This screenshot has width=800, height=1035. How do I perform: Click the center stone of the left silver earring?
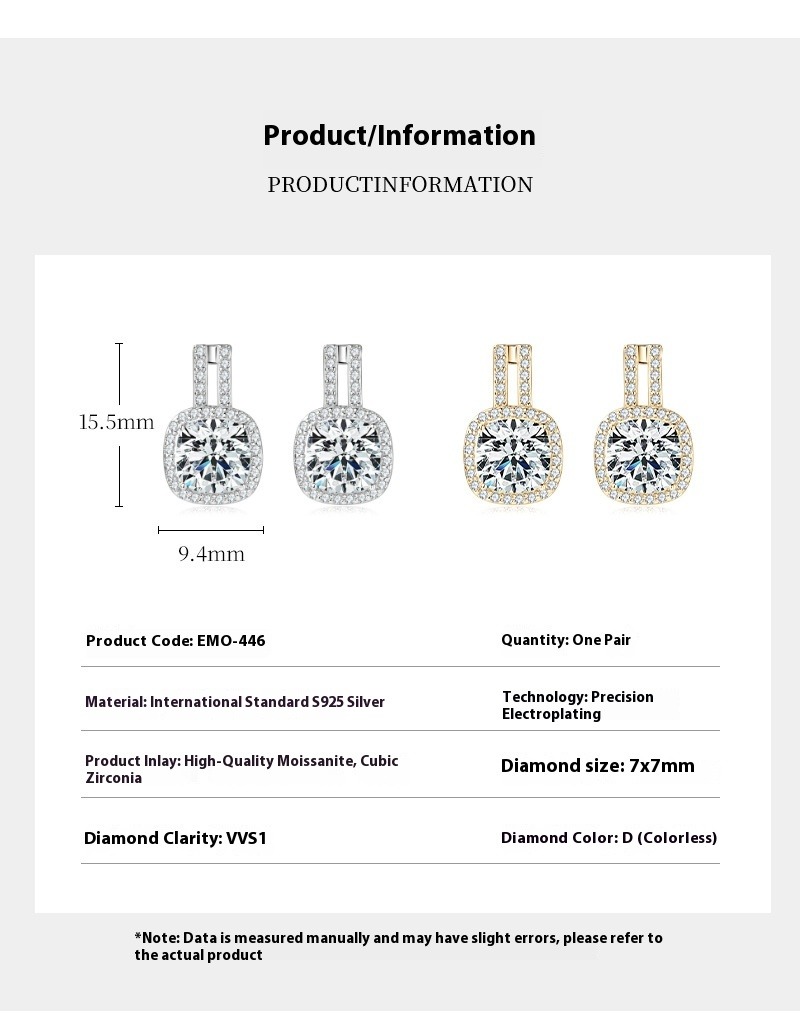(213, 457)
